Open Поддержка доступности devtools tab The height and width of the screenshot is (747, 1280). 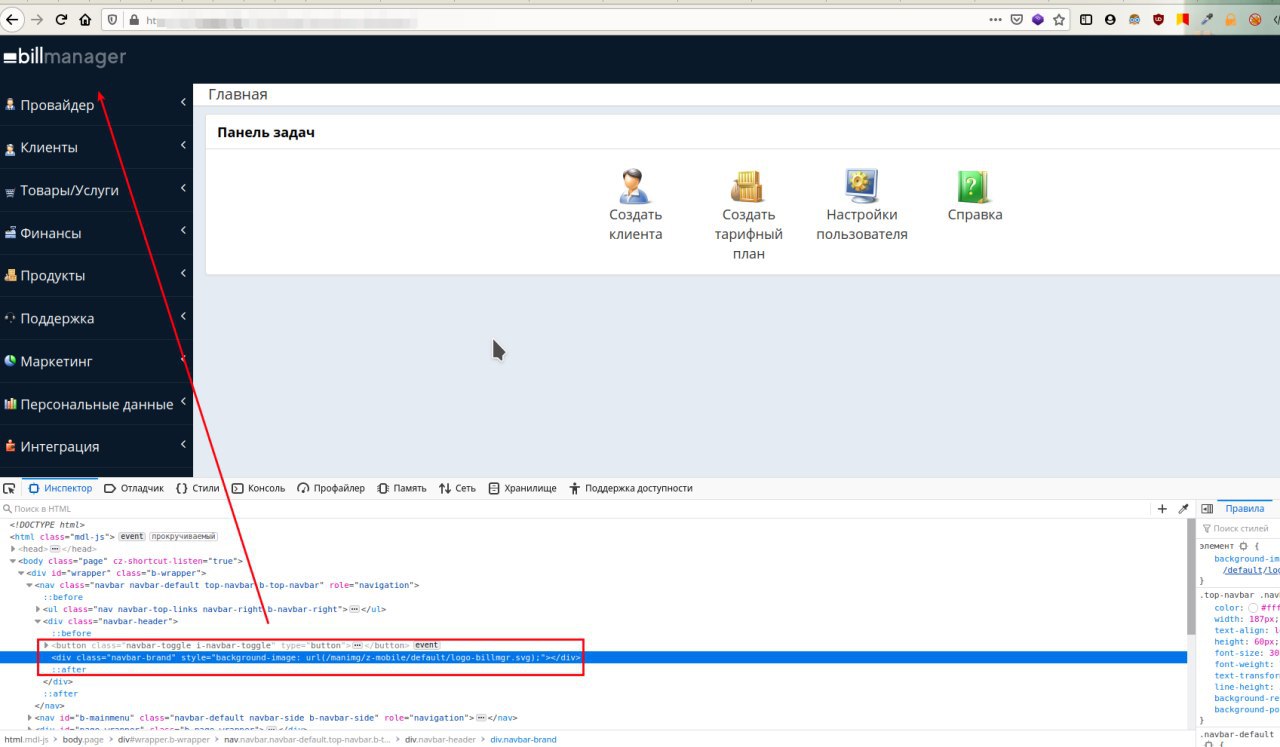pyautogui.click(x=630, y=488)
